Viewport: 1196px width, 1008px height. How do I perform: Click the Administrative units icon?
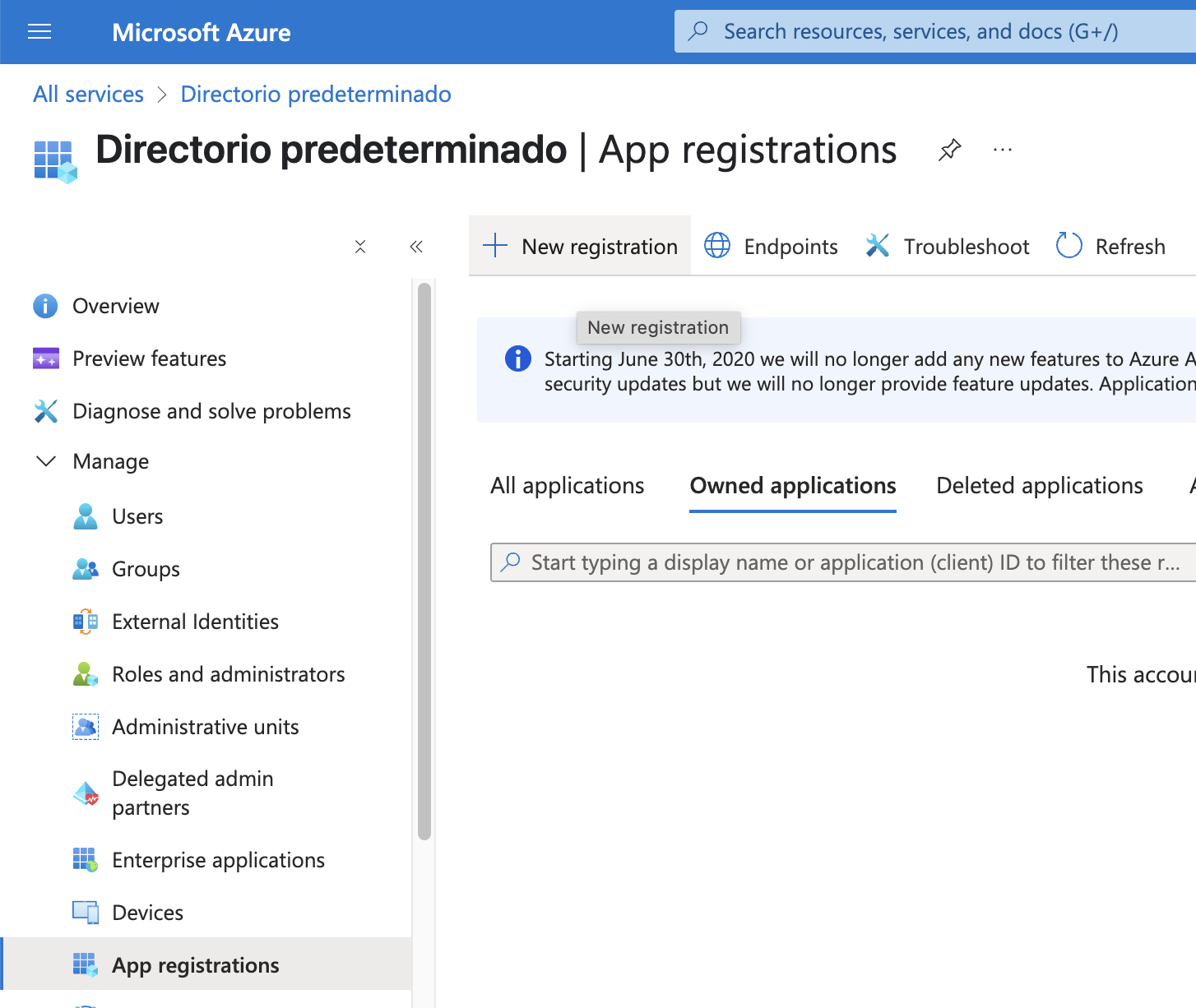click(x=86, y=727)
